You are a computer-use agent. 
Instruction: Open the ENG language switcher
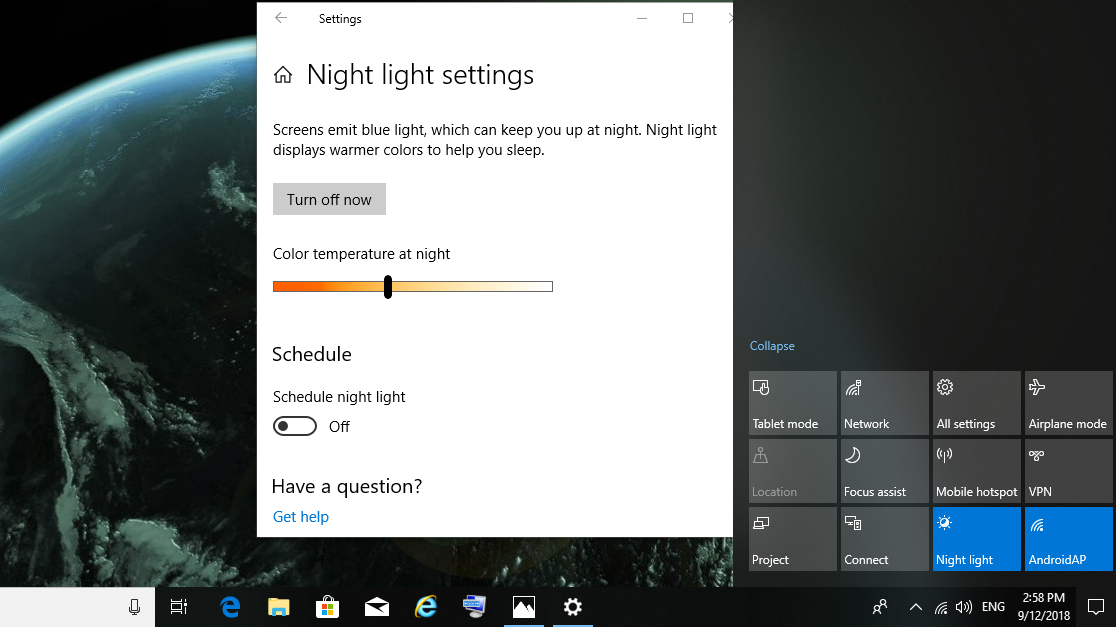[x=993, y=606]
